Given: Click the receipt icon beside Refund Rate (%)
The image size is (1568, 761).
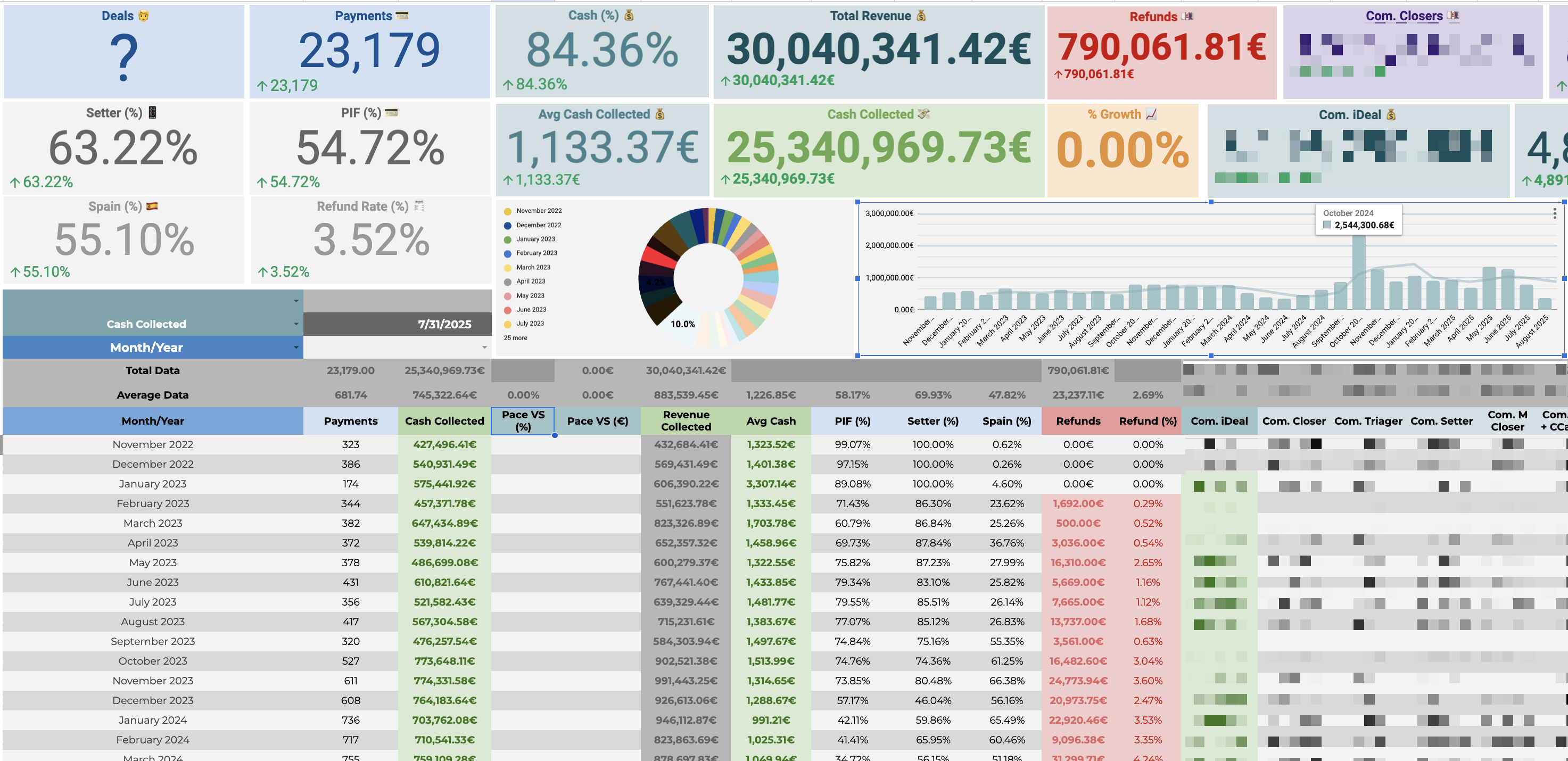Looking at the screenshot, I should pos(419,206).
